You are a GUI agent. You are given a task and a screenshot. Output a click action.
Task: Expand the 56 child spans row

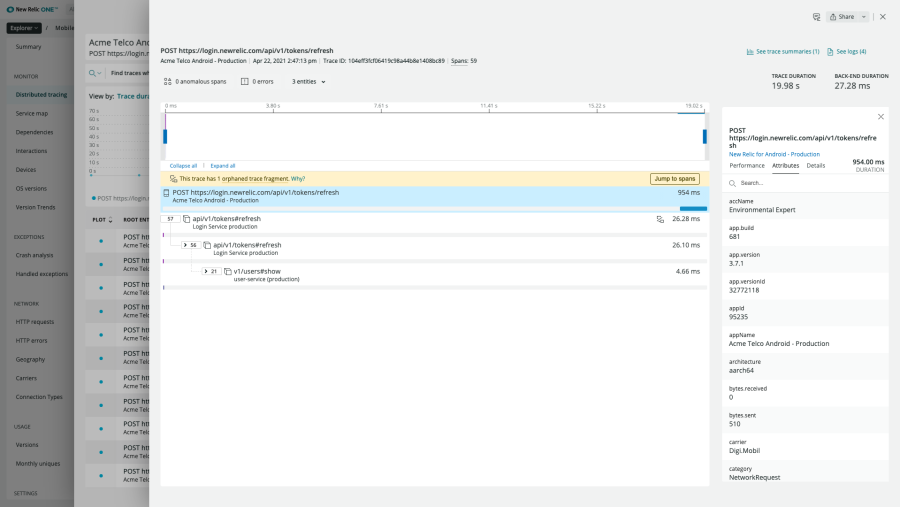click(185, 244)
